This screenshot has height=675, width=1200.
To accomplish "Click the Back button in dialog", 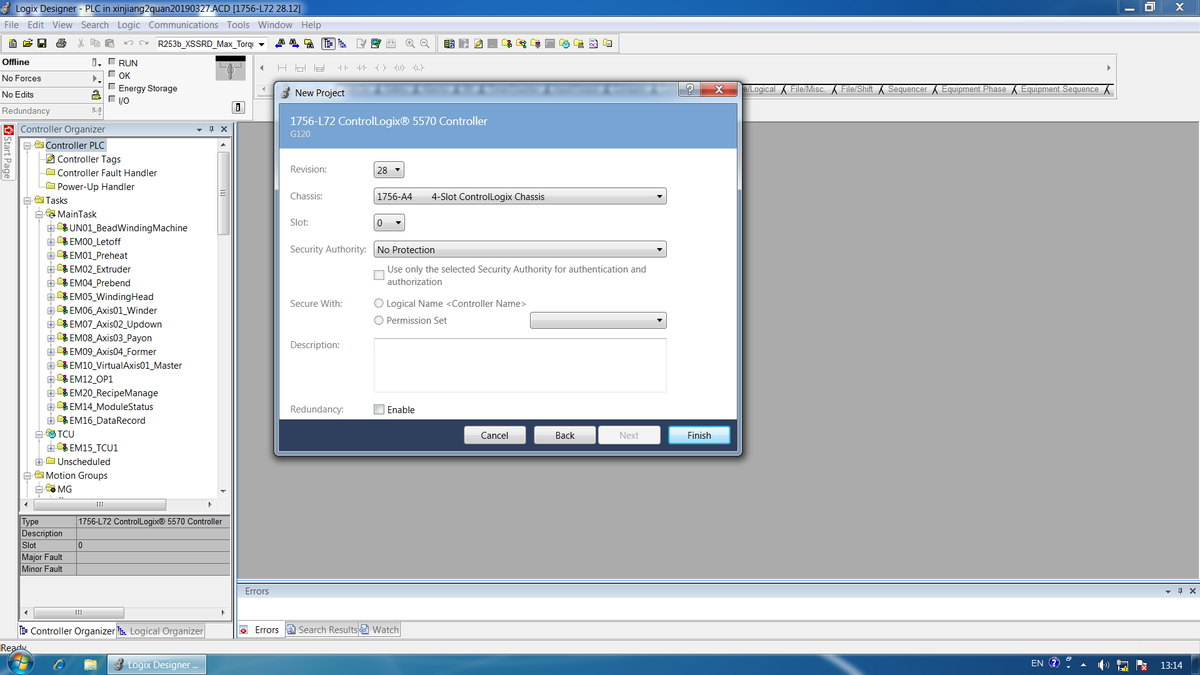I will click(x=564, y=435).
